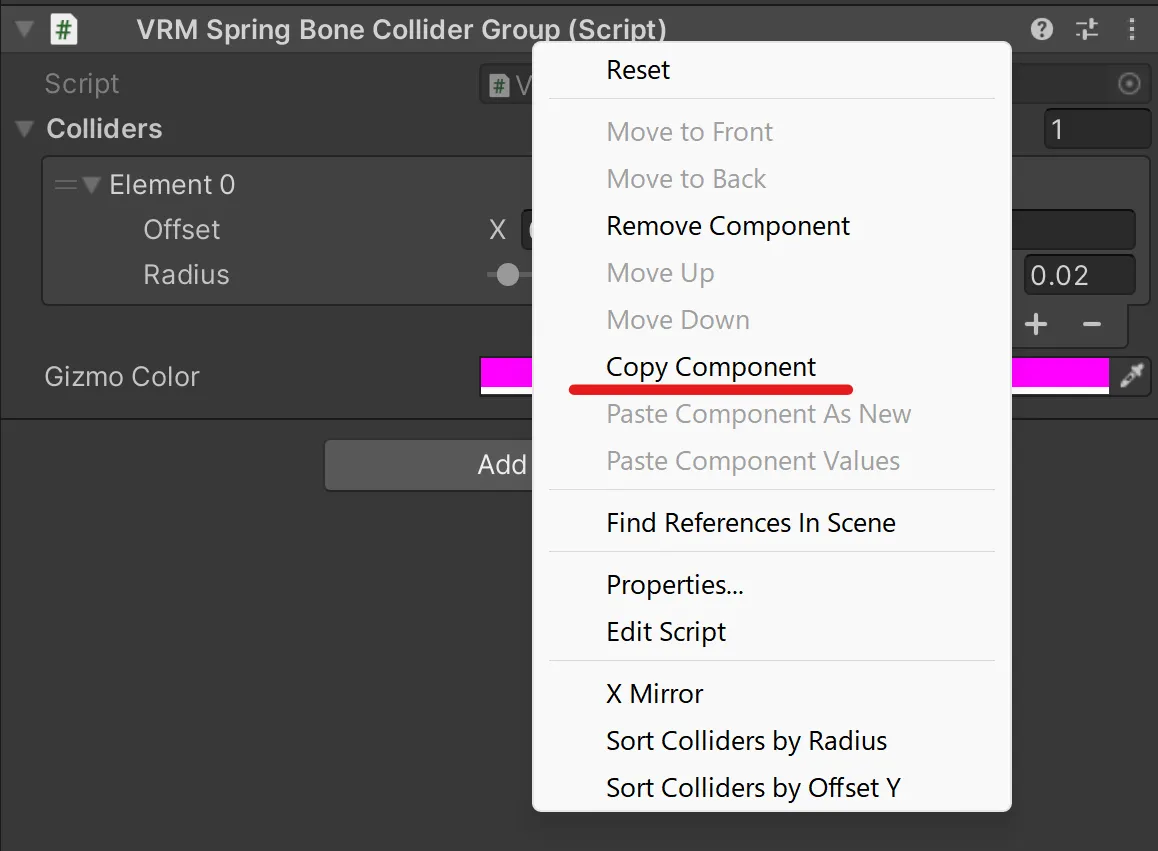1158x851 pixels.
Task: Click the script object picker circle
Action: pyautogui.click(x=1129, y=83)
